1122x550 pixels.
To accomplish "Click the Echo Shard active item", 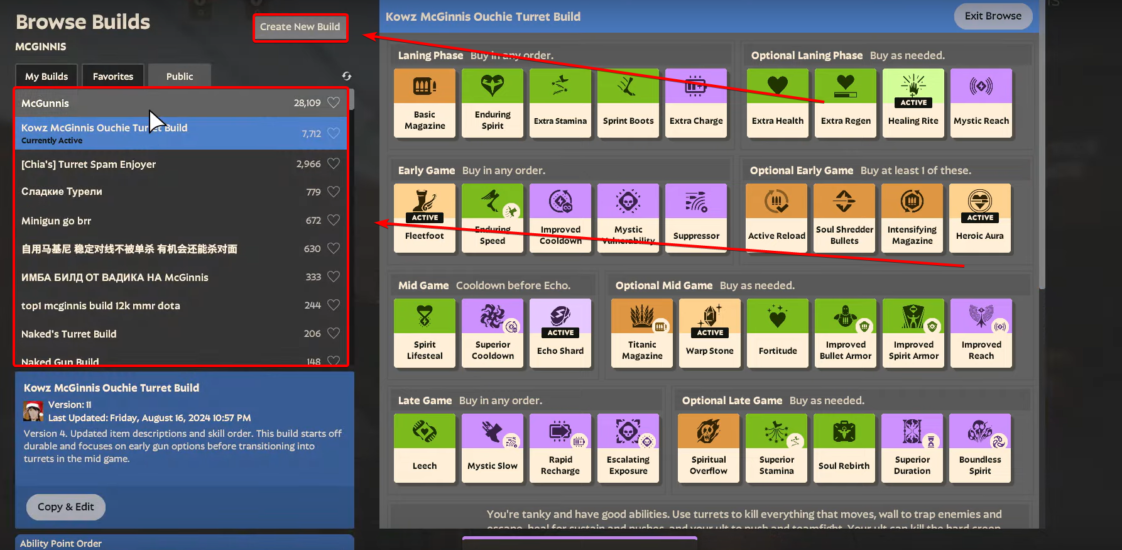I will pos(560,333).
